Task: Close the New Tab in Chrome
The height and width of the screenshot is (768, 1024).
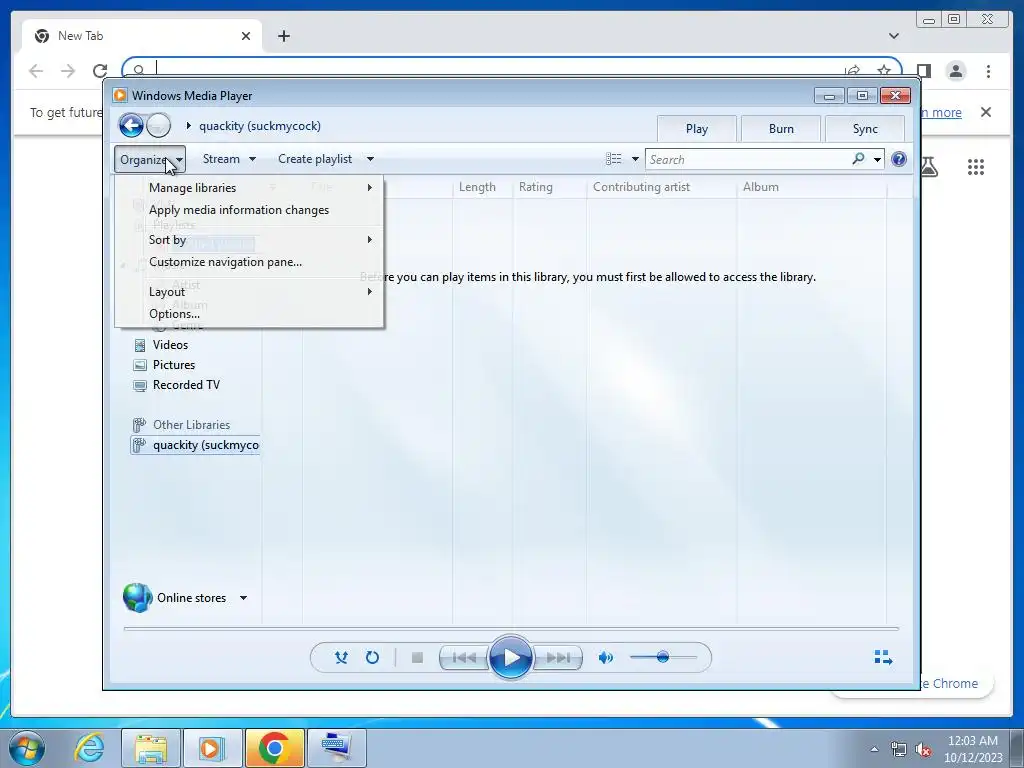Action: (x=246, y=36)
